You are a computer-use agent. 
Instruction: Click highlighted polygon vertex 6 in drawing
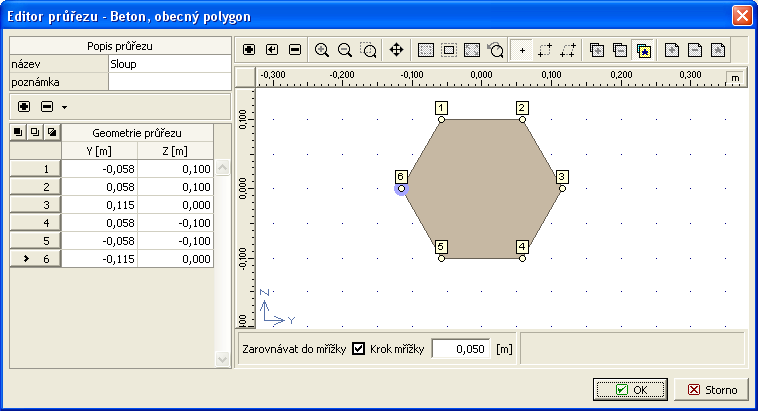401,189
